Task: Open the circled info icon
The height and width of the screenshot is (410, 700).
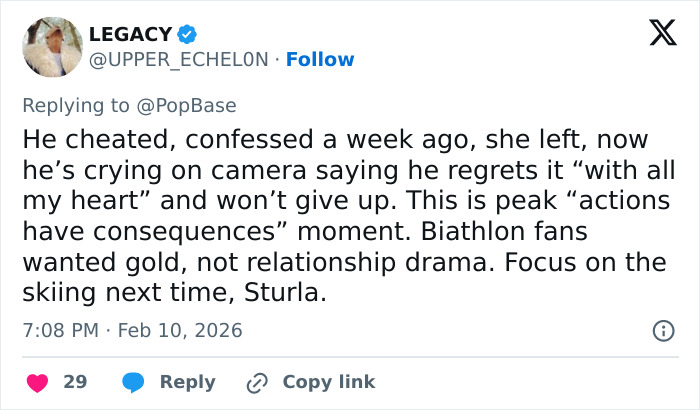Action: 662,330
